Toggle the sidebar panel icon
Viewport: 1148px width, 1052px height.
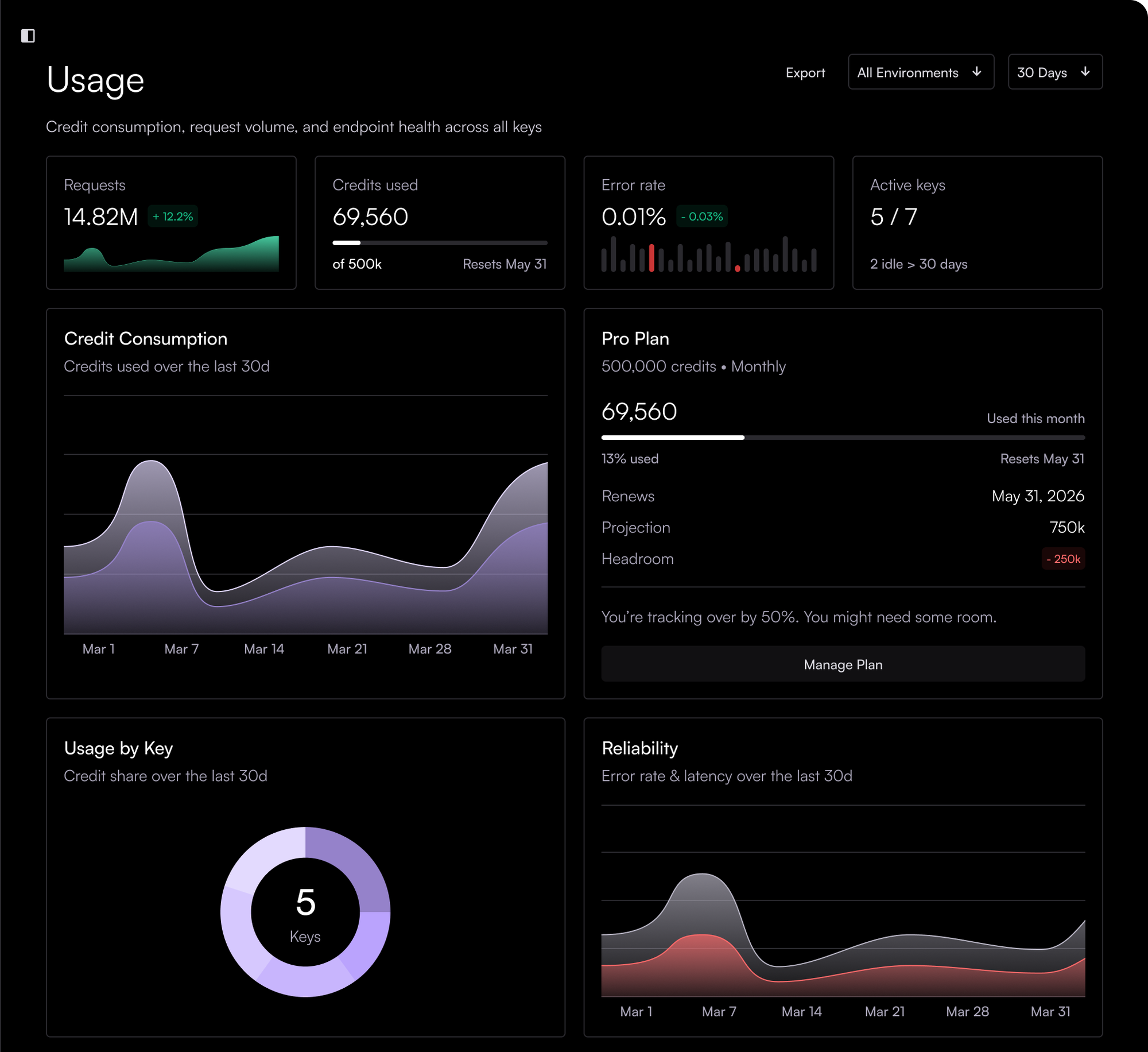28,36
